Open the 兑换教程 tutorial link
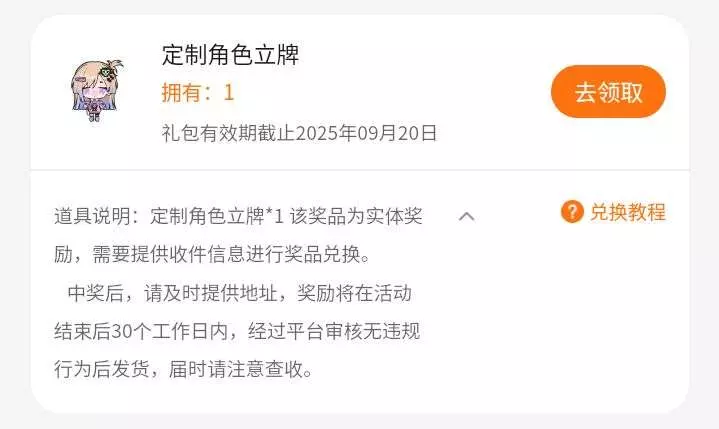719x429 pixels. (x=627, y=212)
